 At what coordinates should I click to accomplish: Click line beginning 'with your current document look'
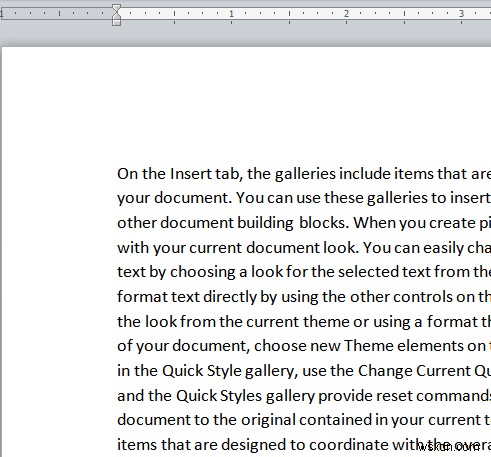click(x=304, y=248)
